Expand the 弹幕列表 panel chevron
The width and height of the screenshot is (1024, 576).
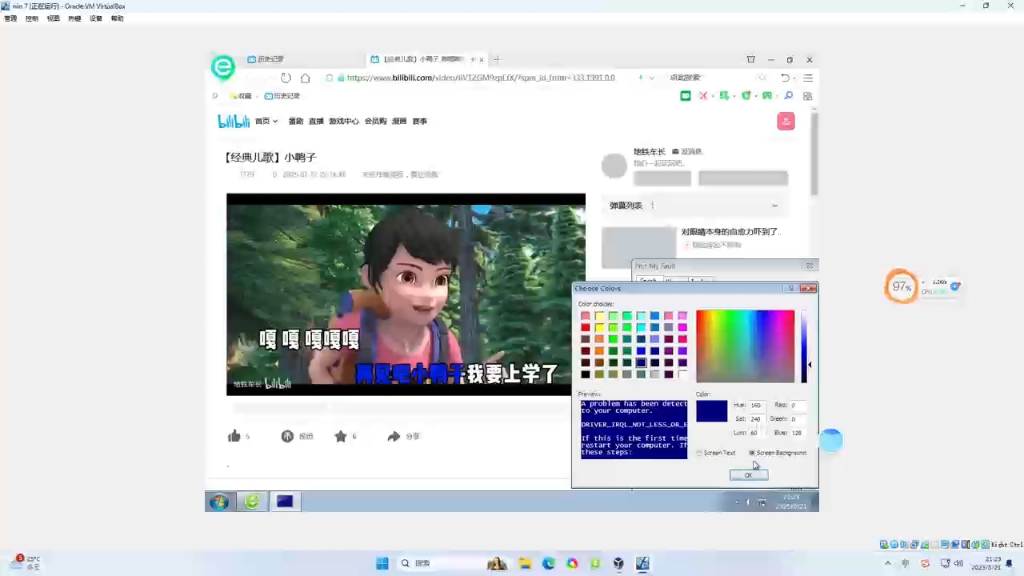tap(775, 206)
